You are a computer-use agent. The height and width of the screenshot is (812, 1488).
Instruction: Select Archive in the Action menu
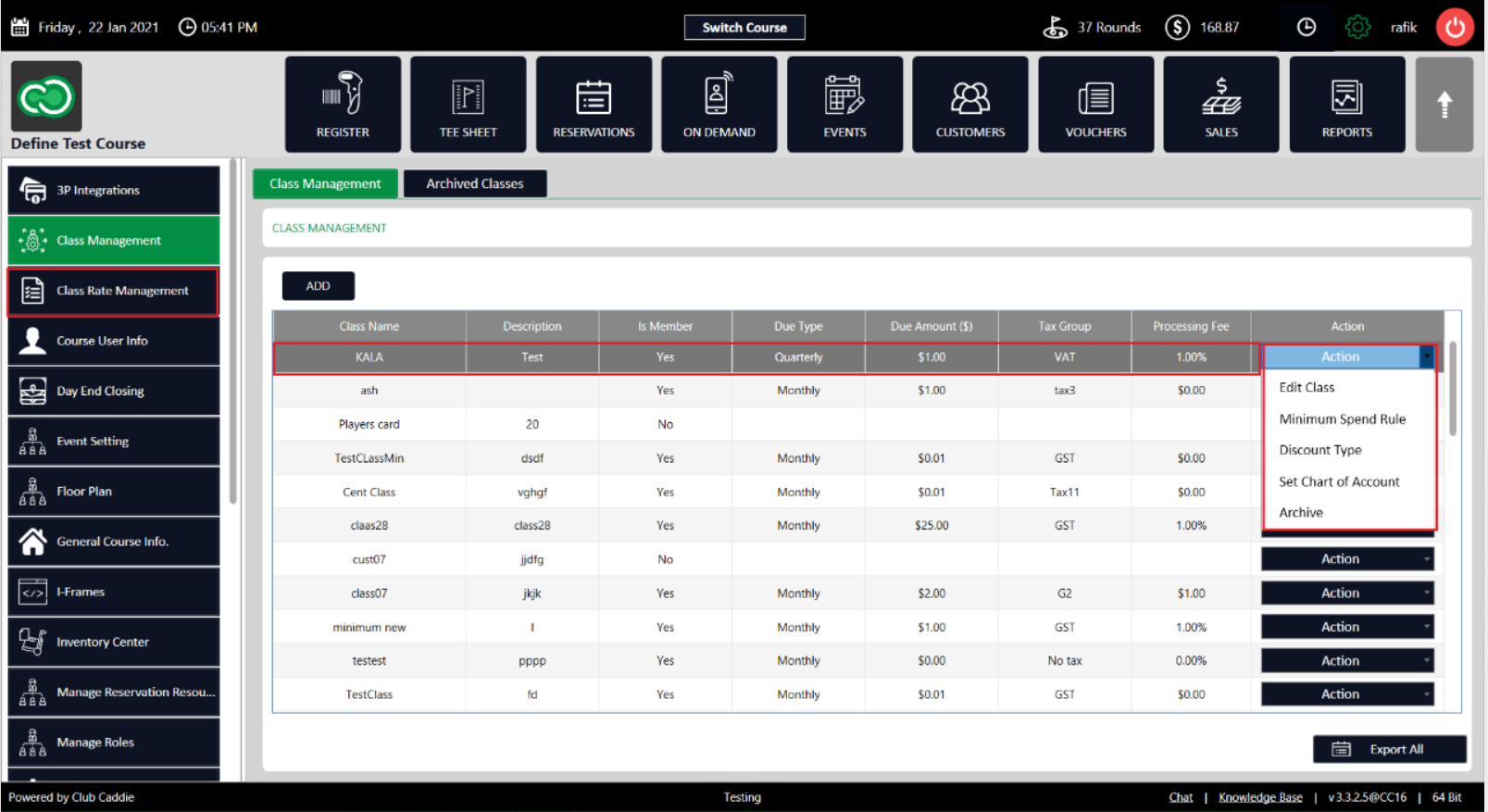coord(1301,512)
